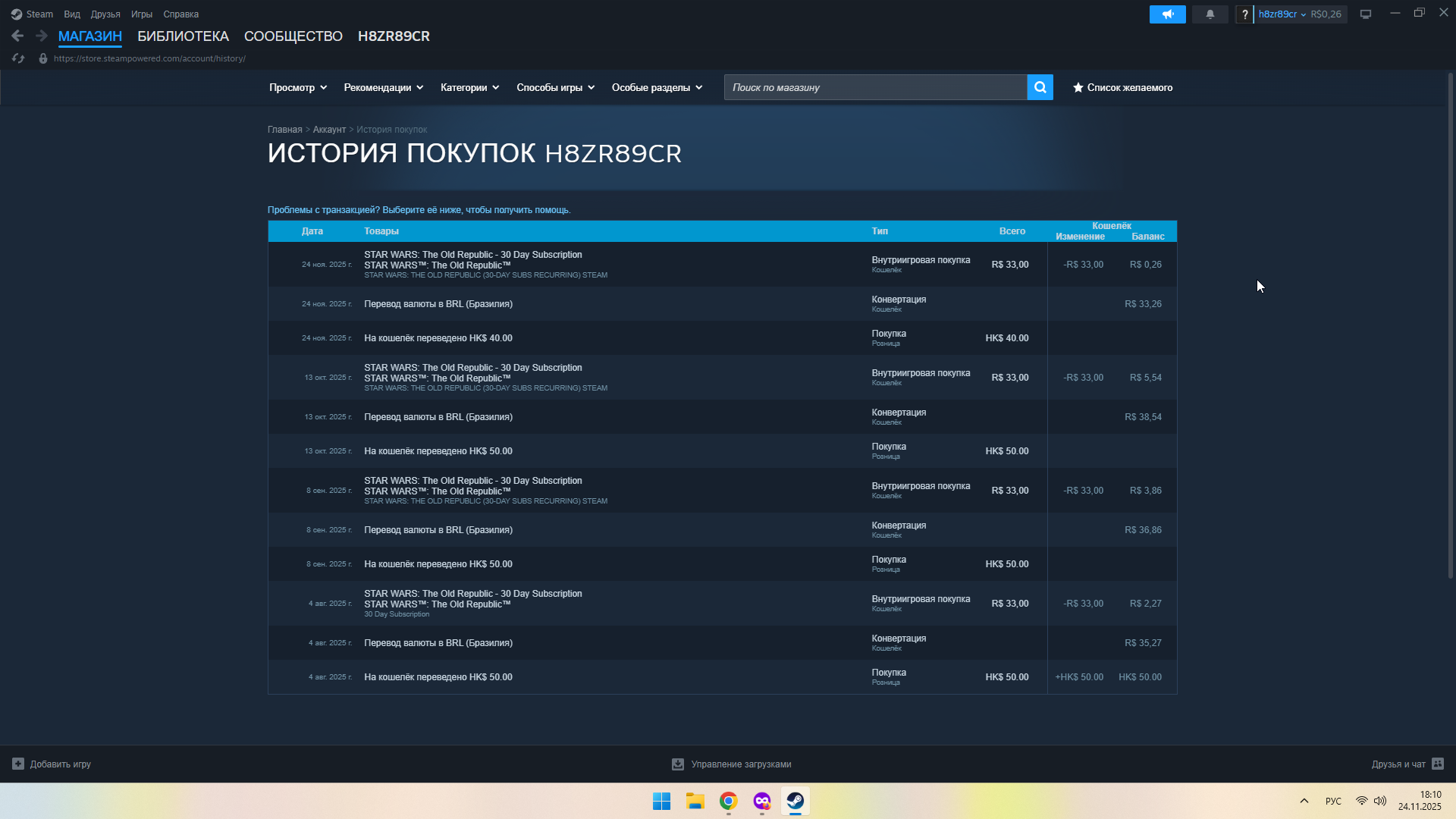Viewport: 1456px width, 819px height.
Task: Open the Список желаемого link
Action: 1122,88
